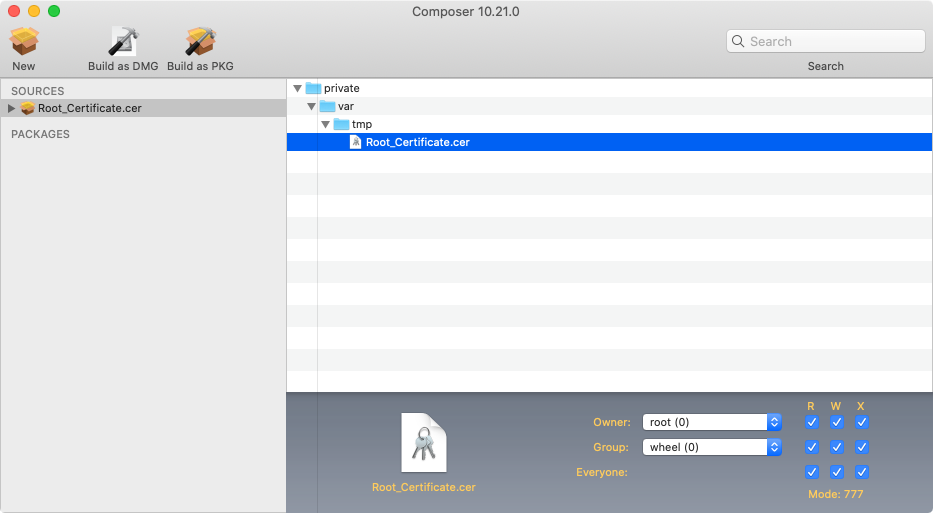Collapse the tmp folder disclosure triangle
Image resolution: width=933 pixels, height=513 pixels.
tap(325, 124)
